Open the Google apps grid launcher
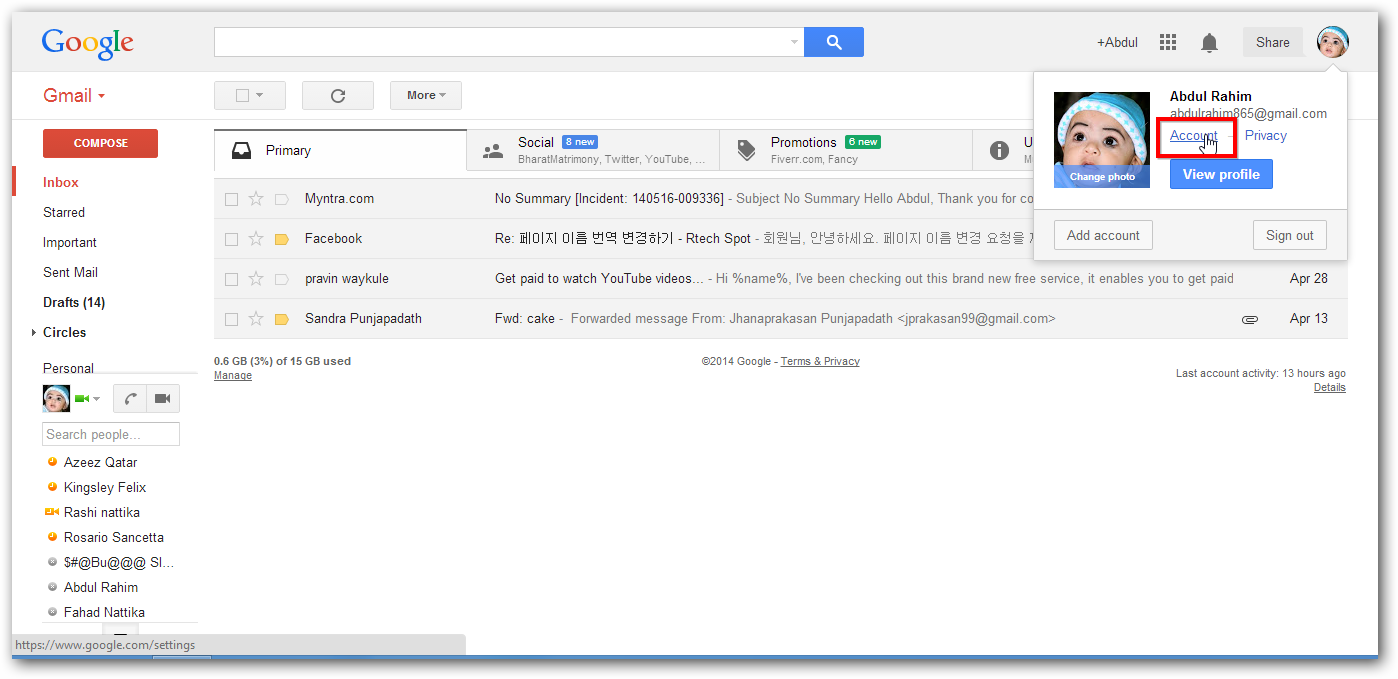This screenshot has width=1398, height=679. point(1167,42)
